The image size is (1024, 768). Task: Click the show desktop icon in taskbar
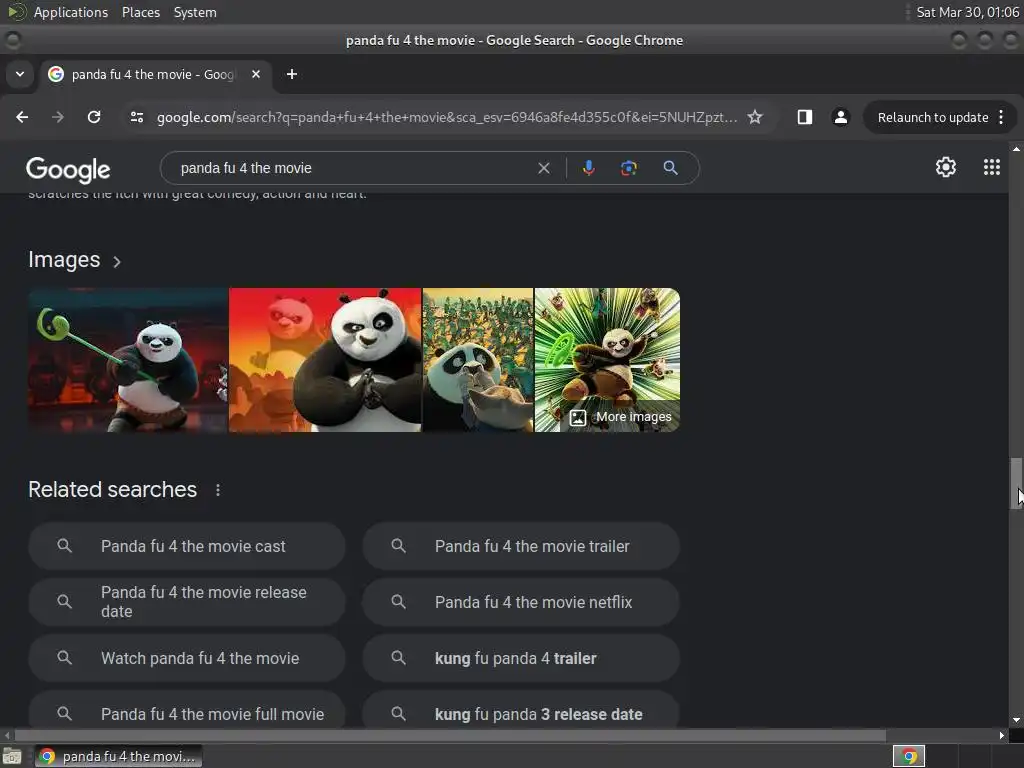pyautogui.click(x=12, y=756)
